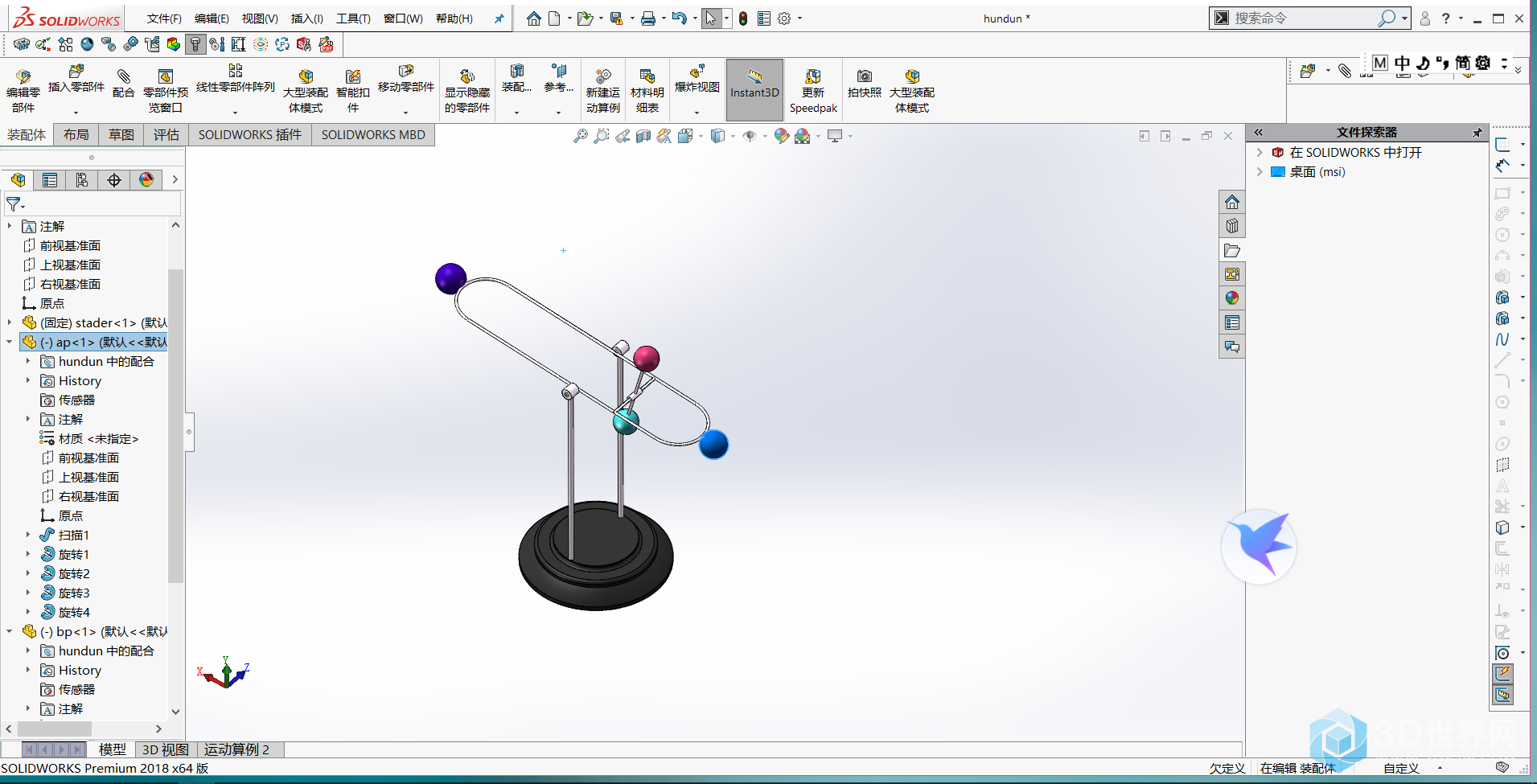Select 材质 <未指定> in the tree
The height and width of the screenshot is (784, 1537).
click(x=98, y=438)
